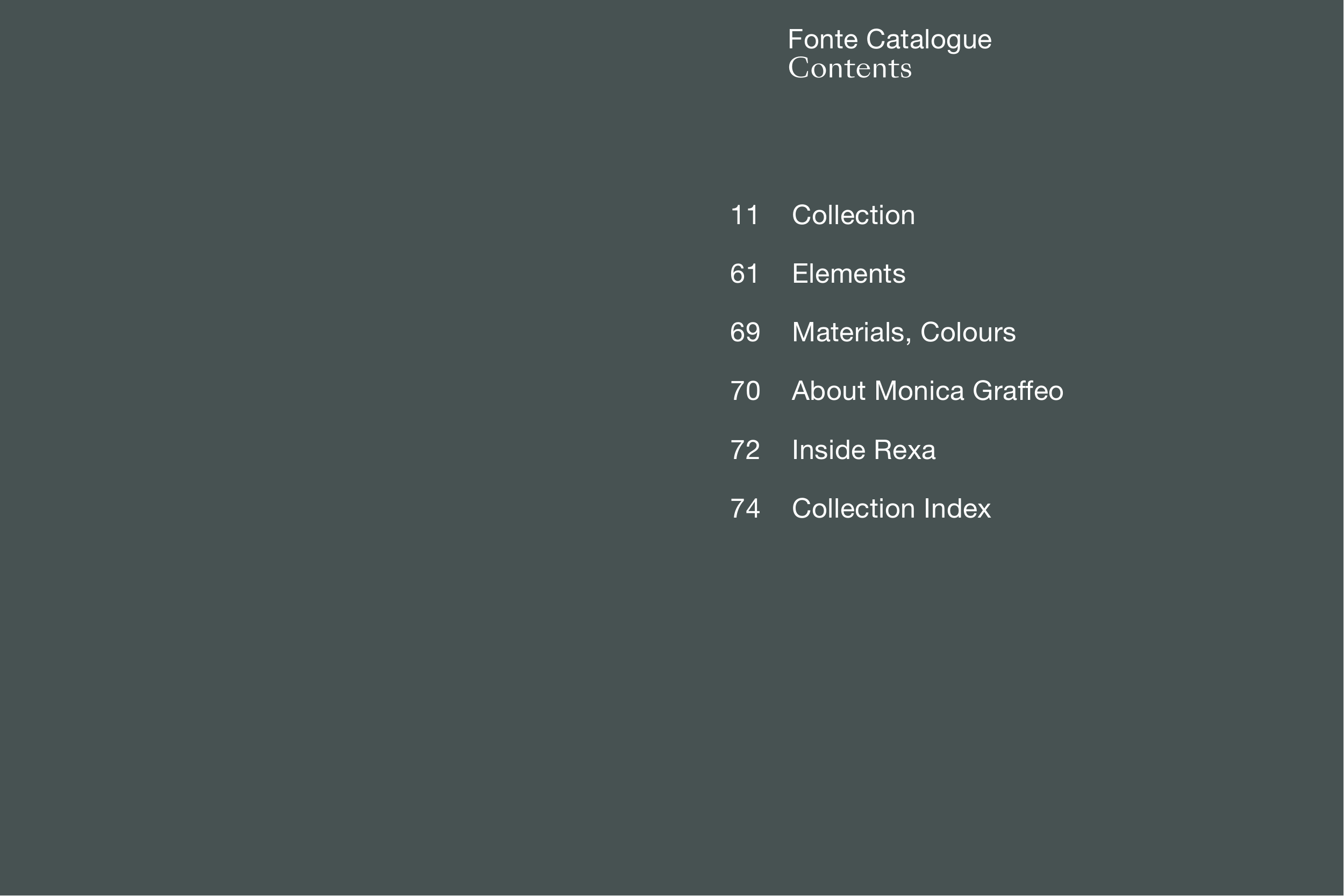This screenshot has width=1344, height=896.
Task: Click page number 72
Action: [x=745, y=450]
